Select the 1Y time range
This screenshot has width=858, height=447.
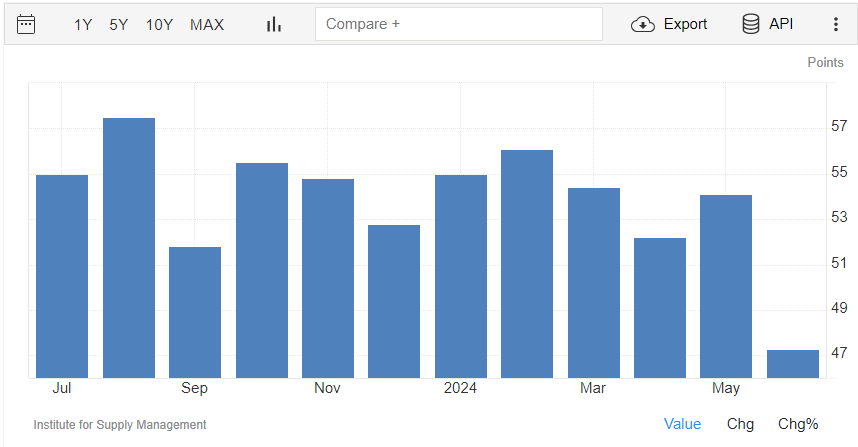[83, 25]
